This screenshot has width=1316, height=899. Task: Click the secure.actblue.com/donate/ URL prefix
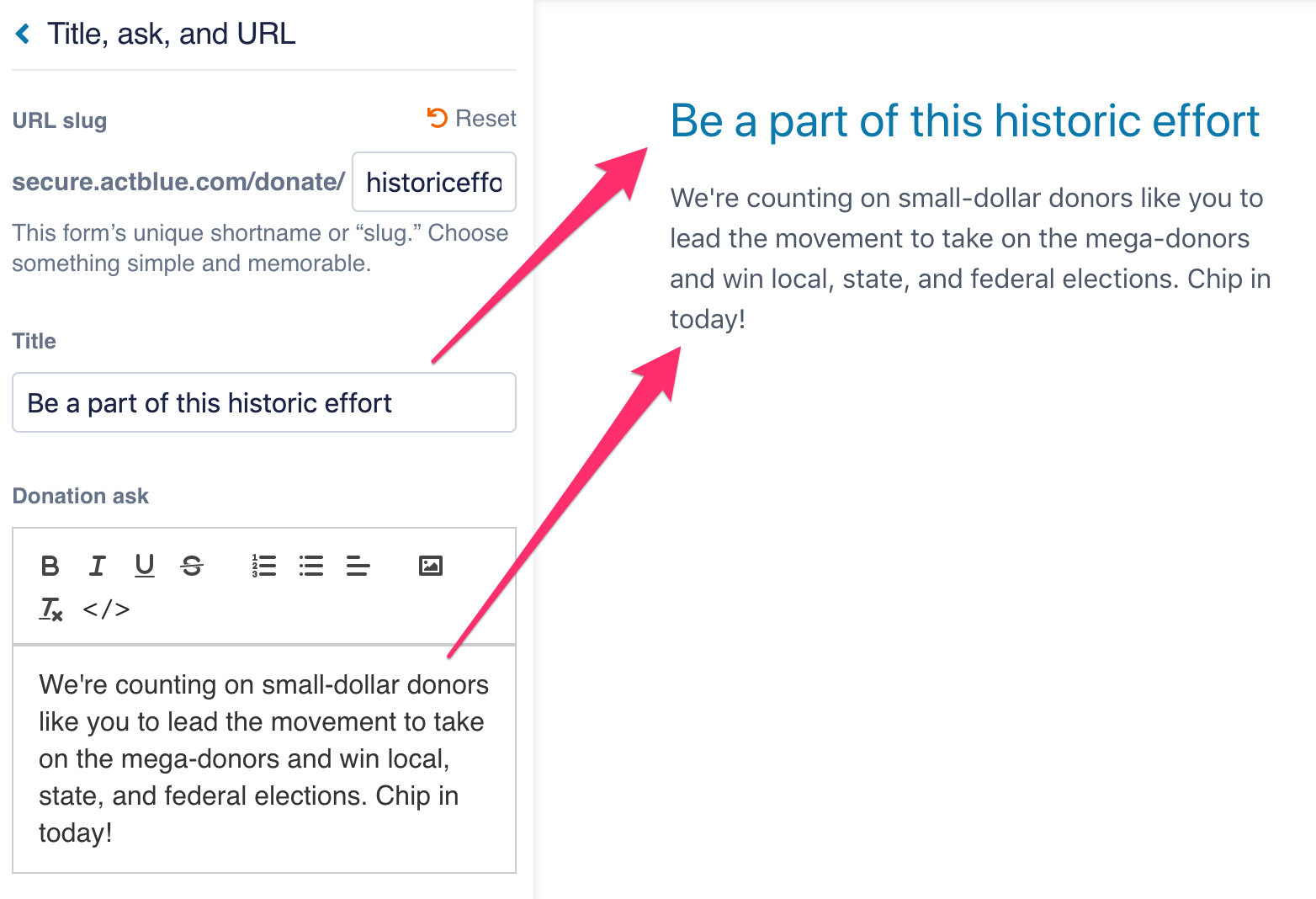(x=178, y=182)
